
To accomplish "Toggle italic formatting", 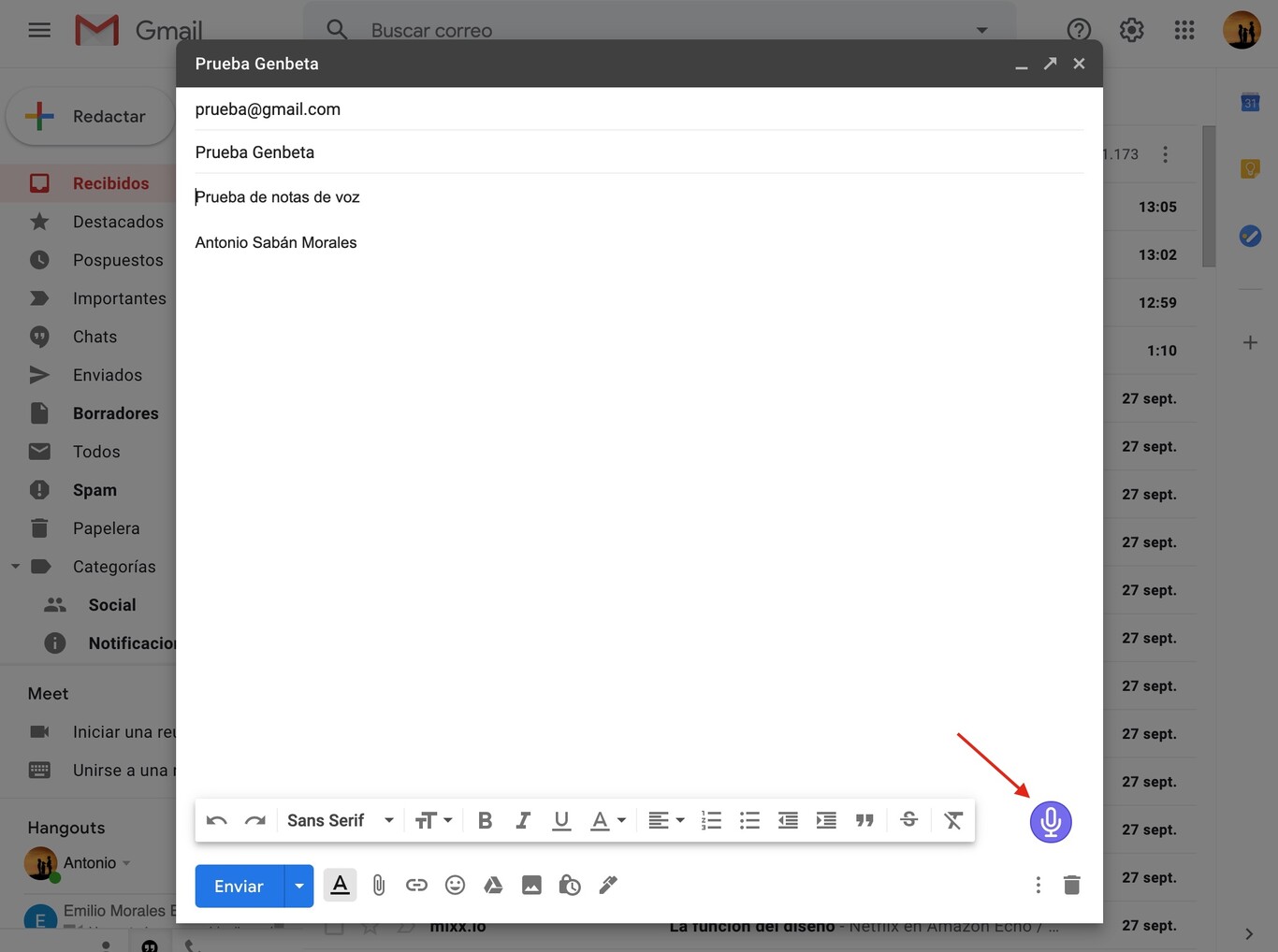I will coord(523,820).
